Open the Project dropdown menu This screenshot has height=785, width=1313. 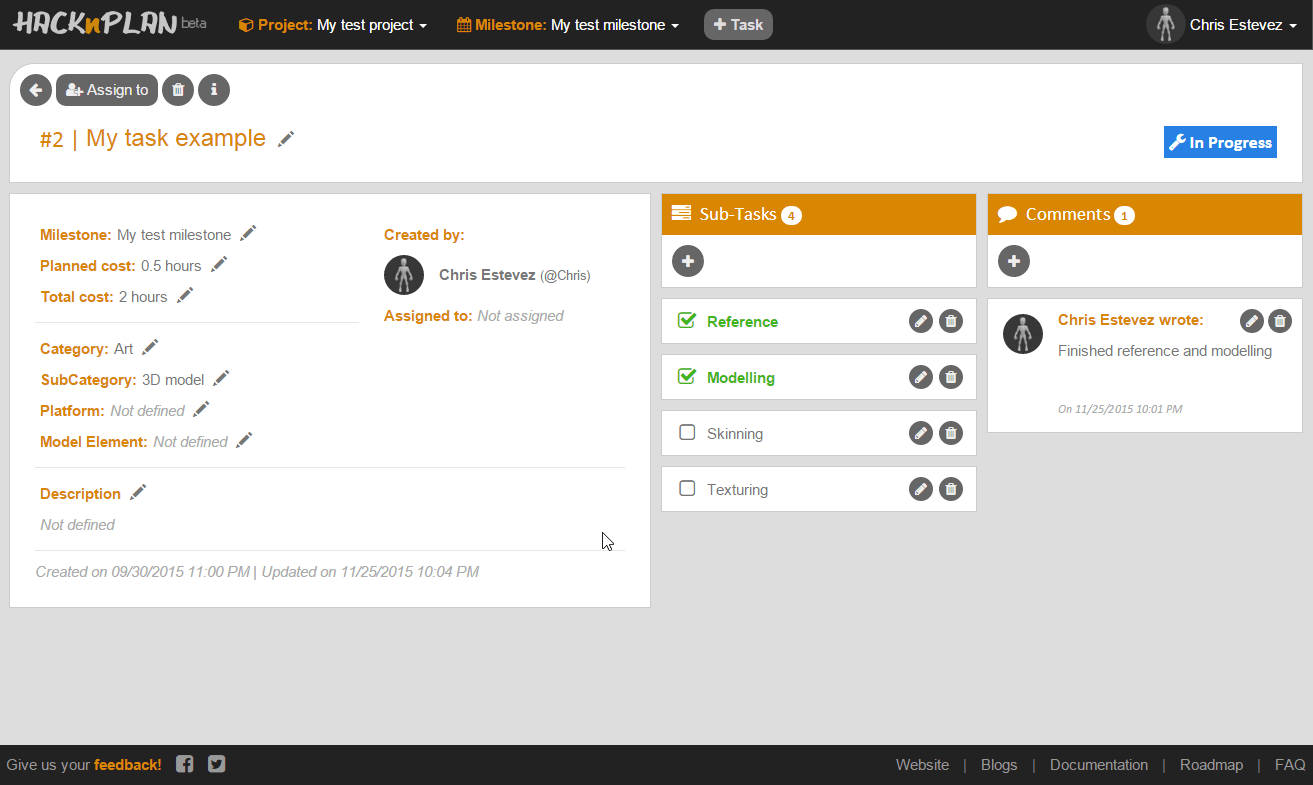pos(333,25)
